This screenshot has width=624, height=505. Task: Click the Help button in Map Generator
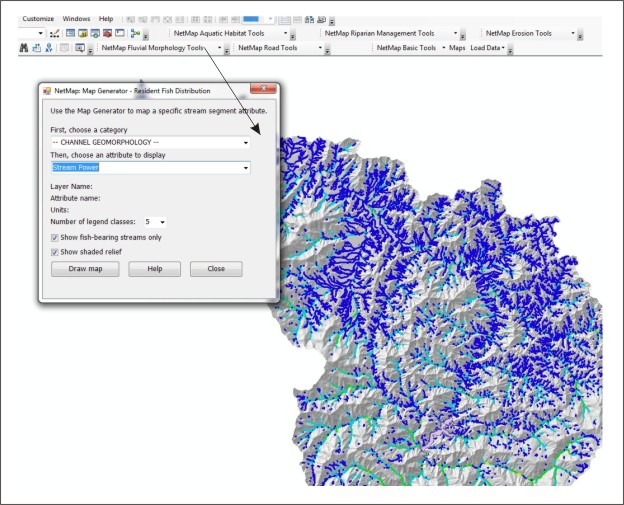tap(154, 269)
